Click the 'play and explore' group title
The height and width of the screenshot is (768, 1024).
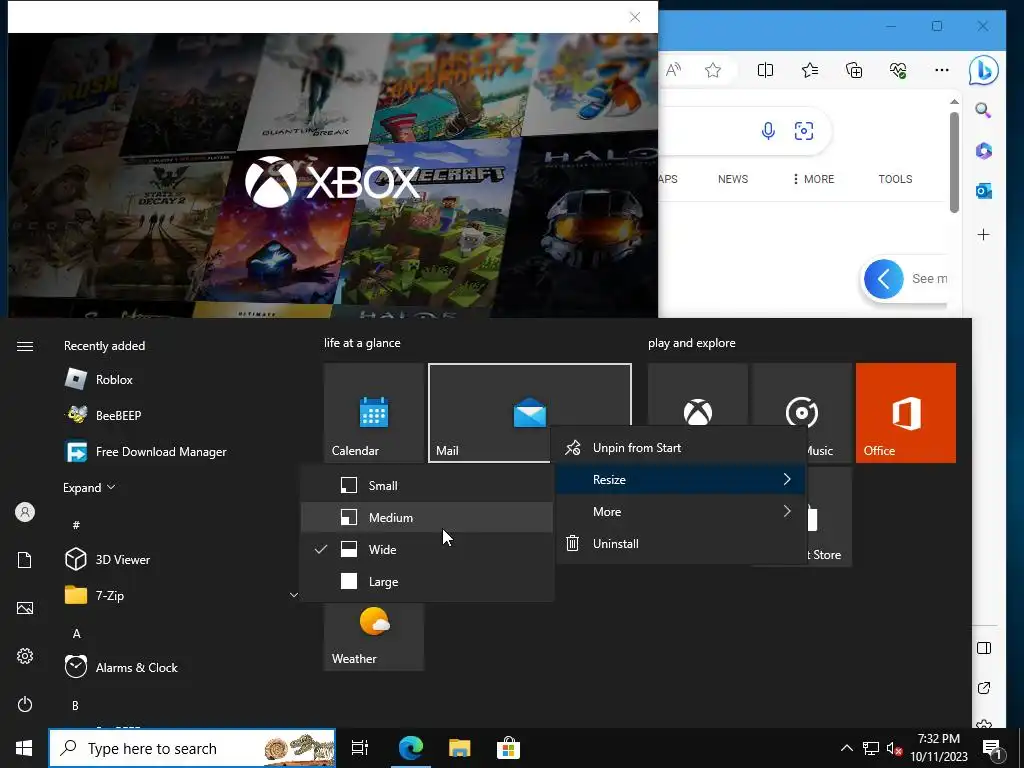[x=692, y=343]
